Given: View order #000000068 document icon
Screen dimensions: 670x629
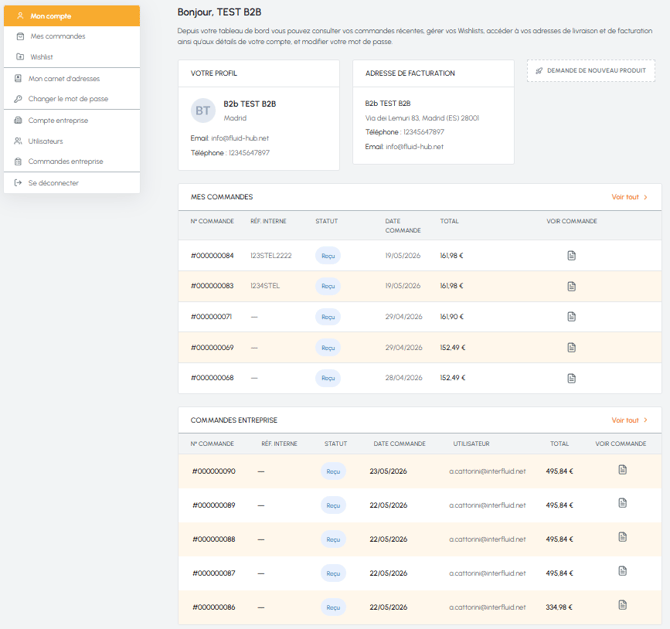Looking at the screenshot, I should pyautogui.click(x=571, y=378).
